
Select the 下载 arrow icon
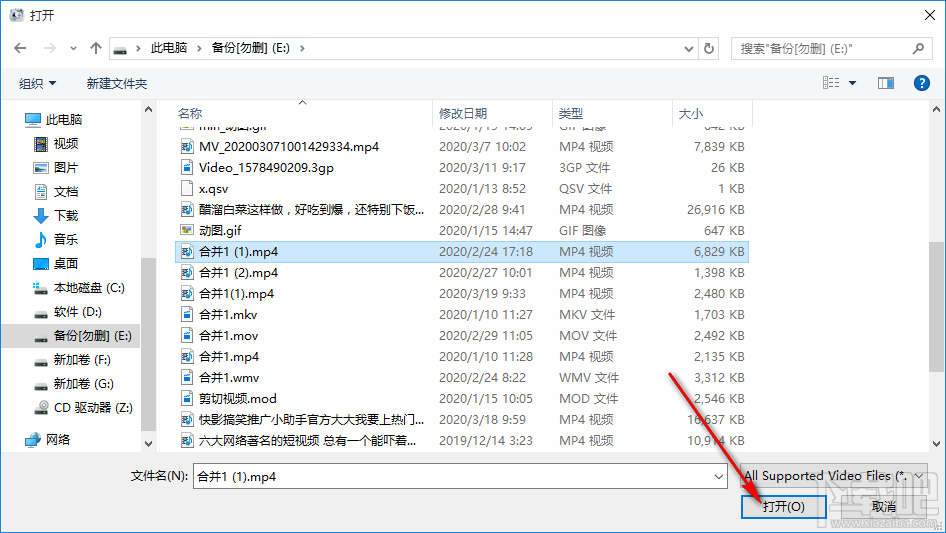[41, 215]
